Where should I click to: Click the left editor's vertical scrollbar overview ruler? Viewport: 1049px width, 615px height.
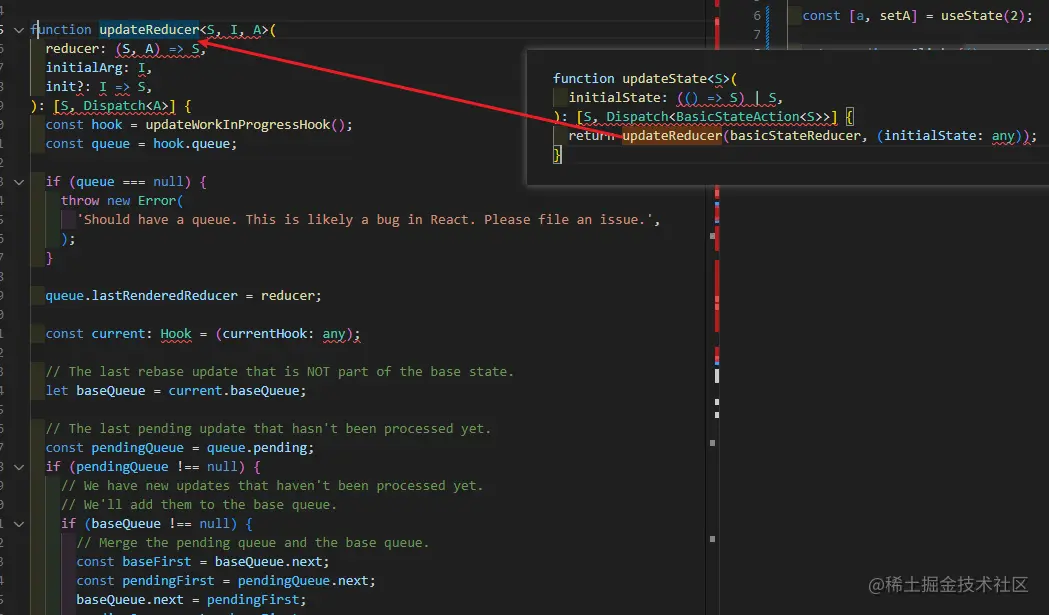(715, 308)
